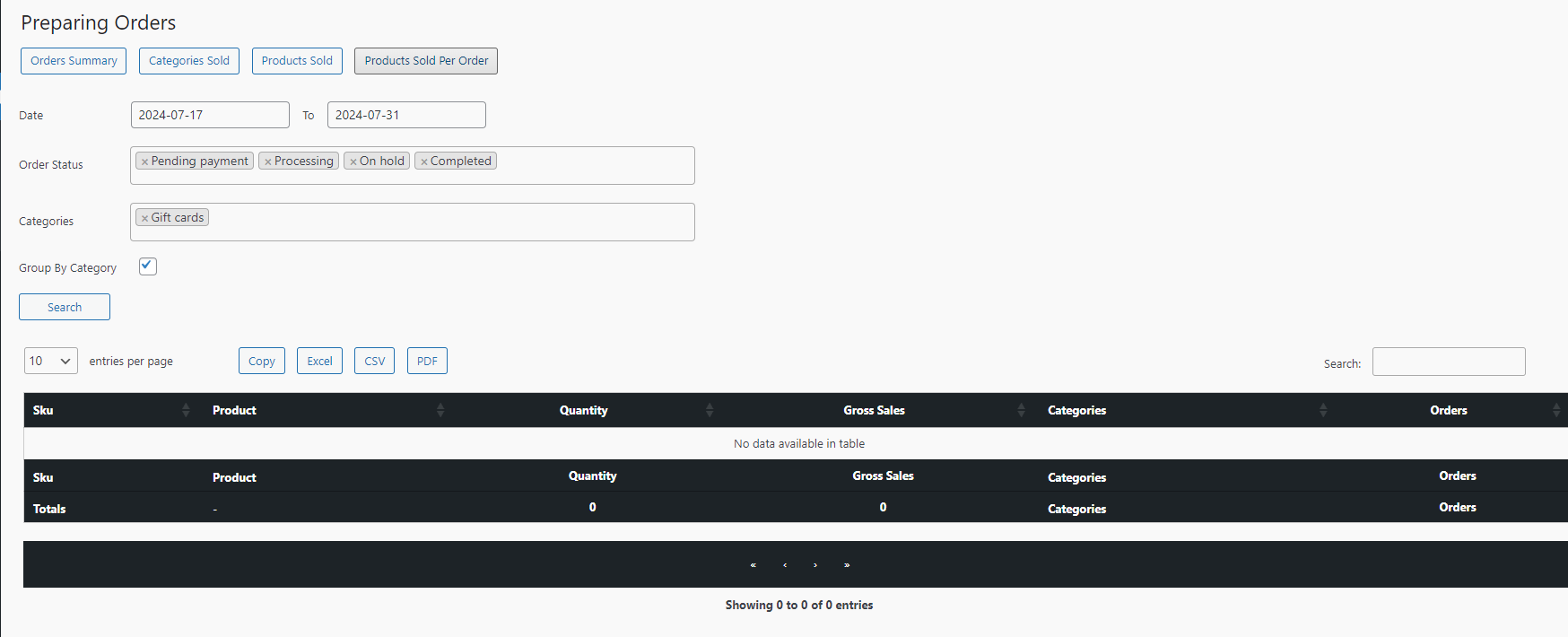The image size is (1568, 637).
Task: Focus the end date field 2024-07-31
Action: (406, 115)
